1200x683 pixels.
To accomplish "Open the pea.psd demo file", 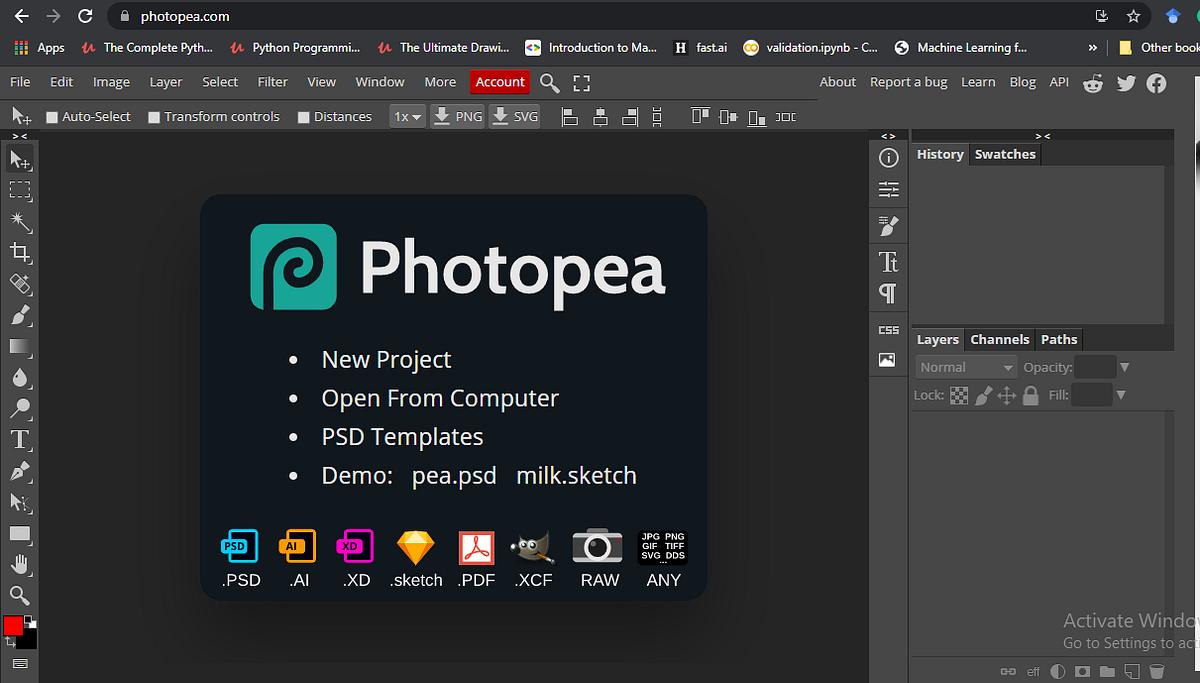I will click(454, 476).
